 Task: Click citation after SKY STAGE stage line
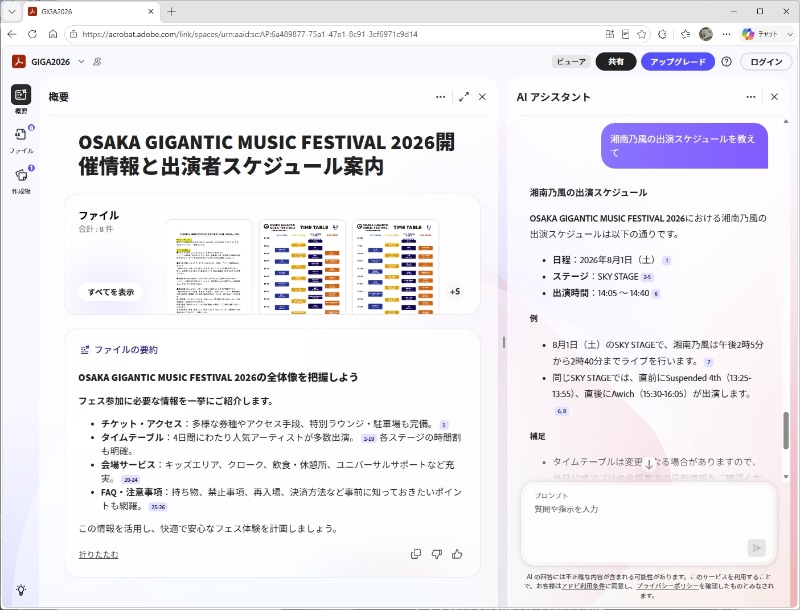point(647,277)
